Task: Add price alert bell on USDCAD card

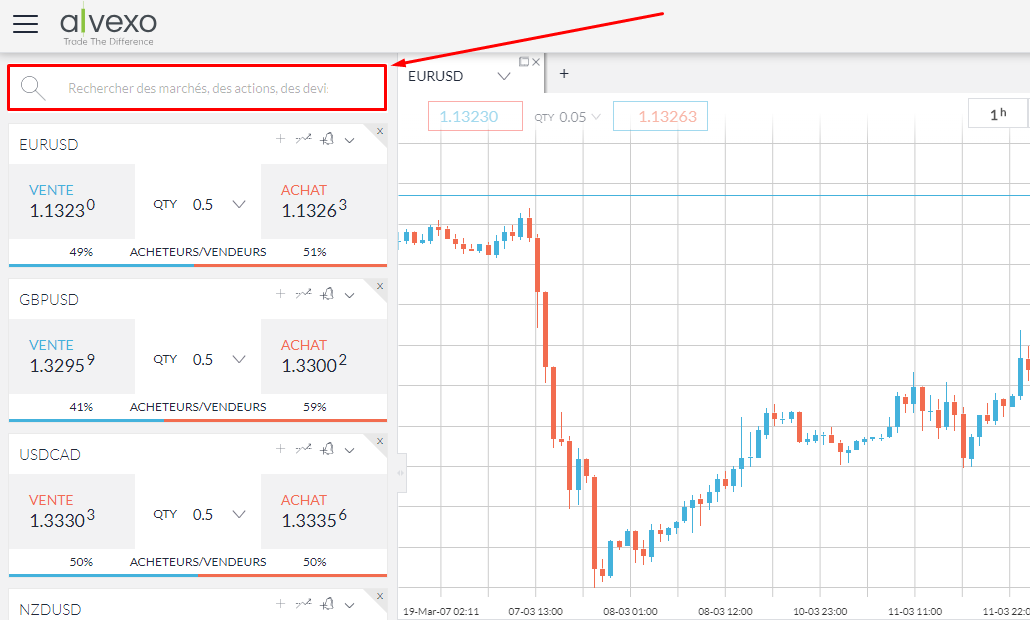Action: point(327,449)
